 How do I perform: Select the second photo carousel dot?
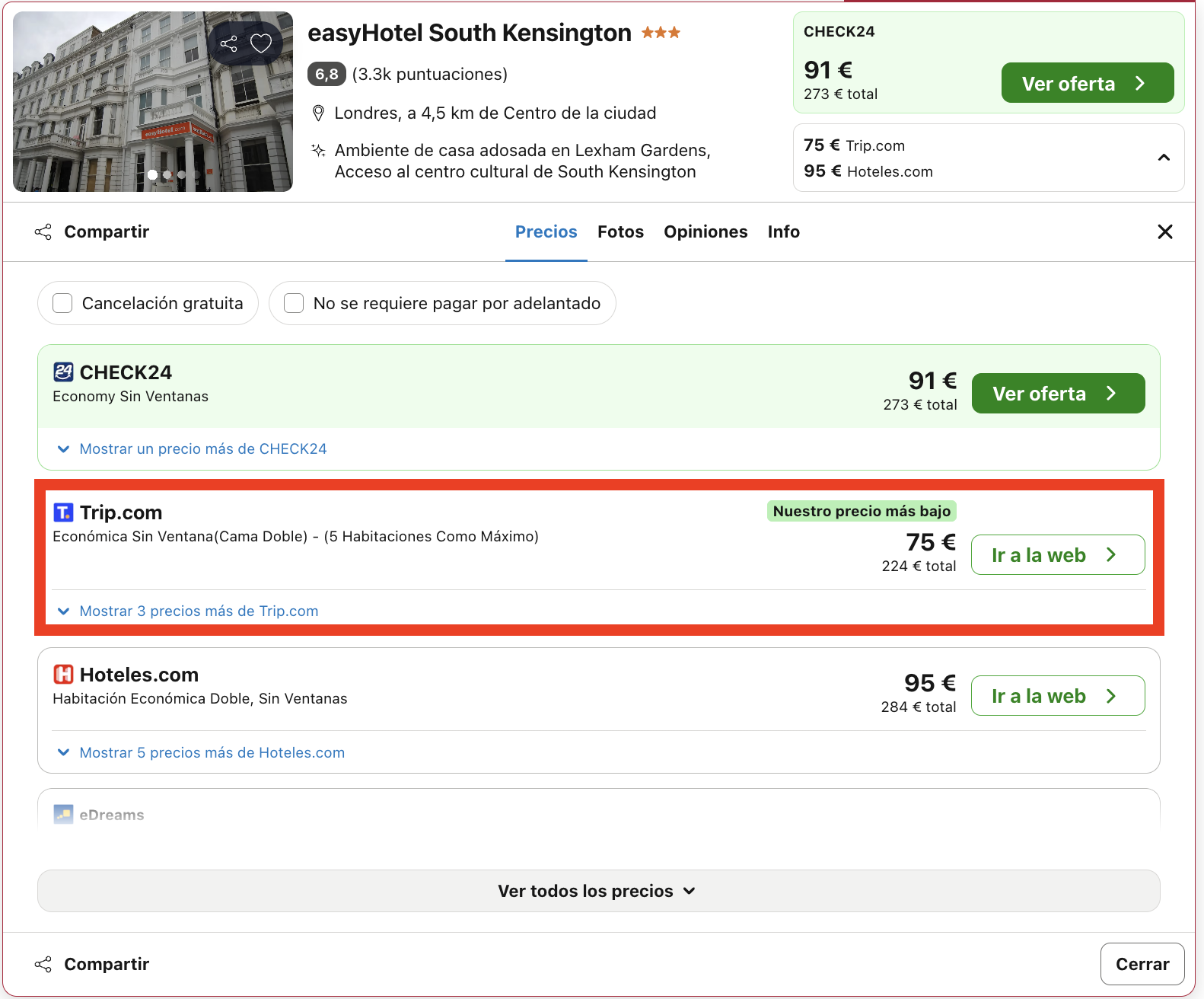(167, 175)
